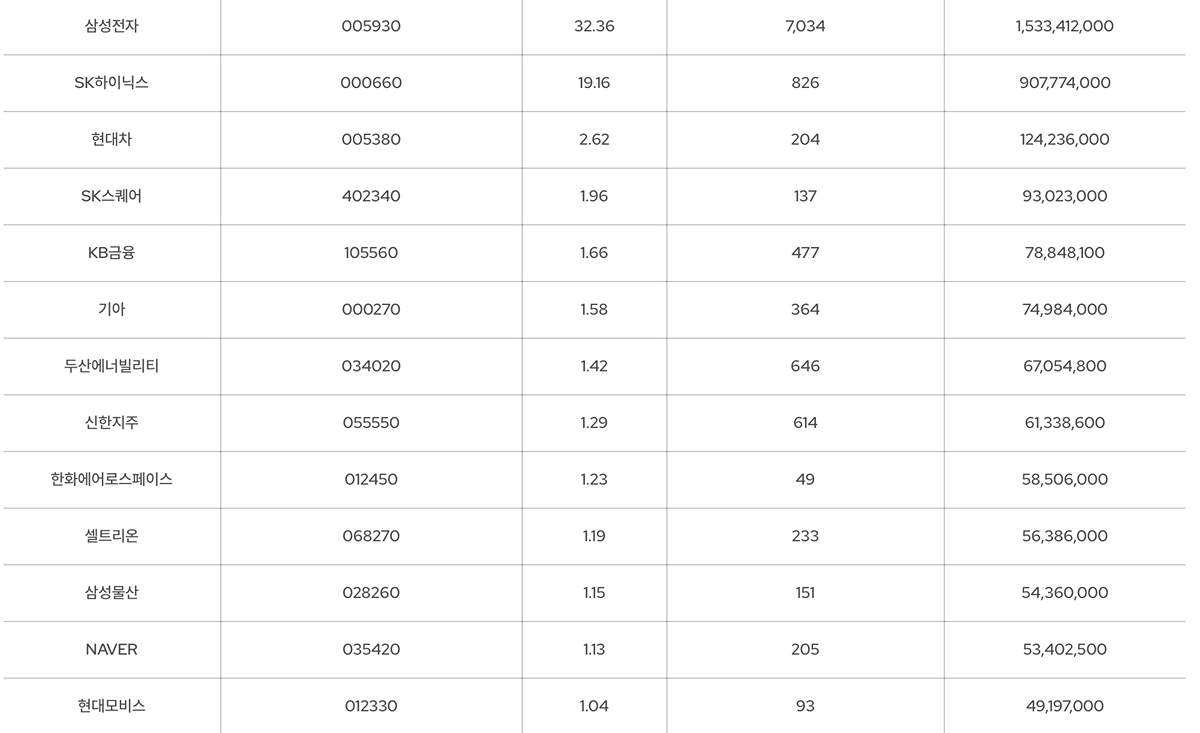1200x733 pixels.
Task: Click the 두산에너빌리티 name cell
Action: point(112,366)
